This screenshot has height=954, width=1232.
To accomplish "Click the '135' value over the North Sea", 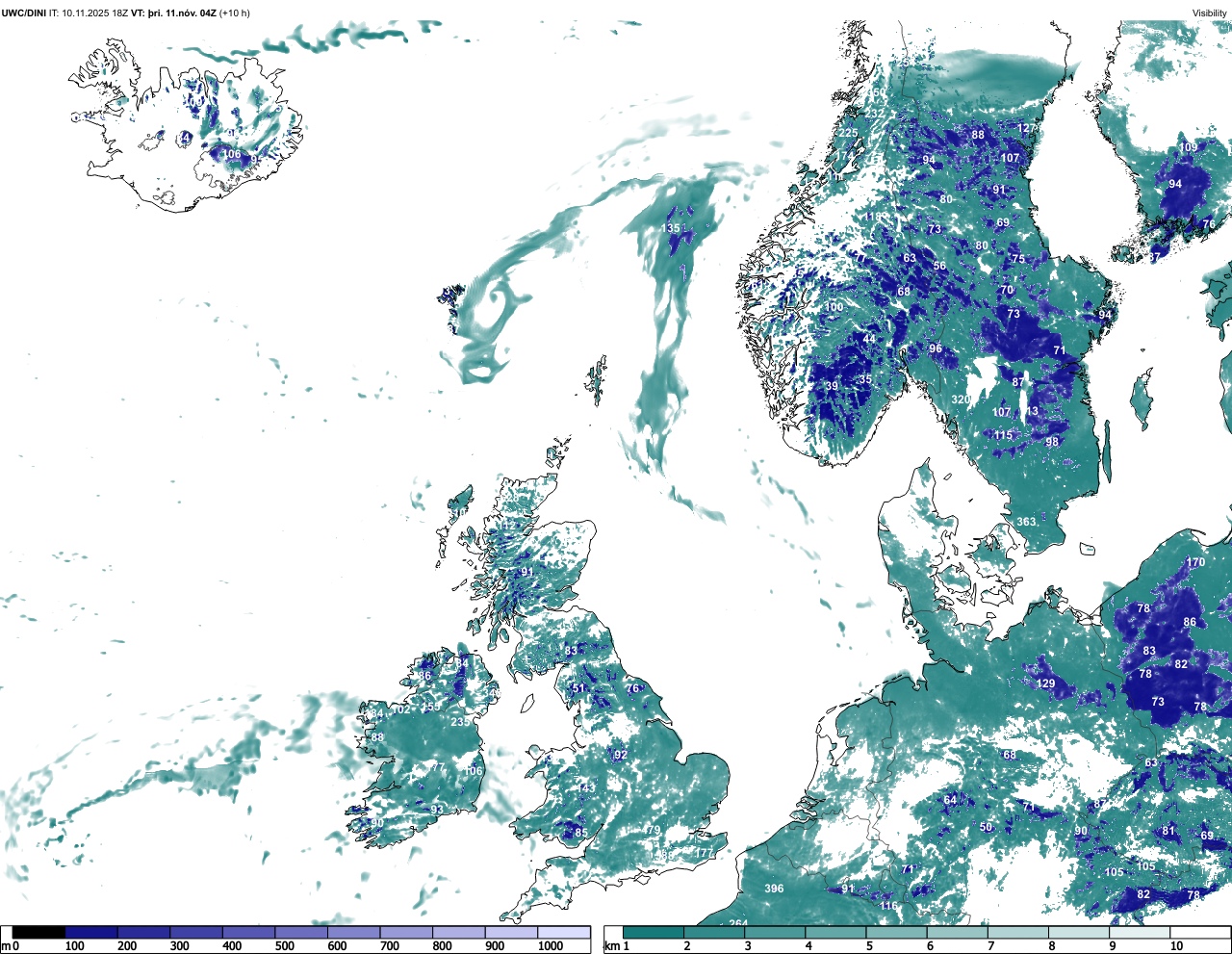I will pos(670,229).
